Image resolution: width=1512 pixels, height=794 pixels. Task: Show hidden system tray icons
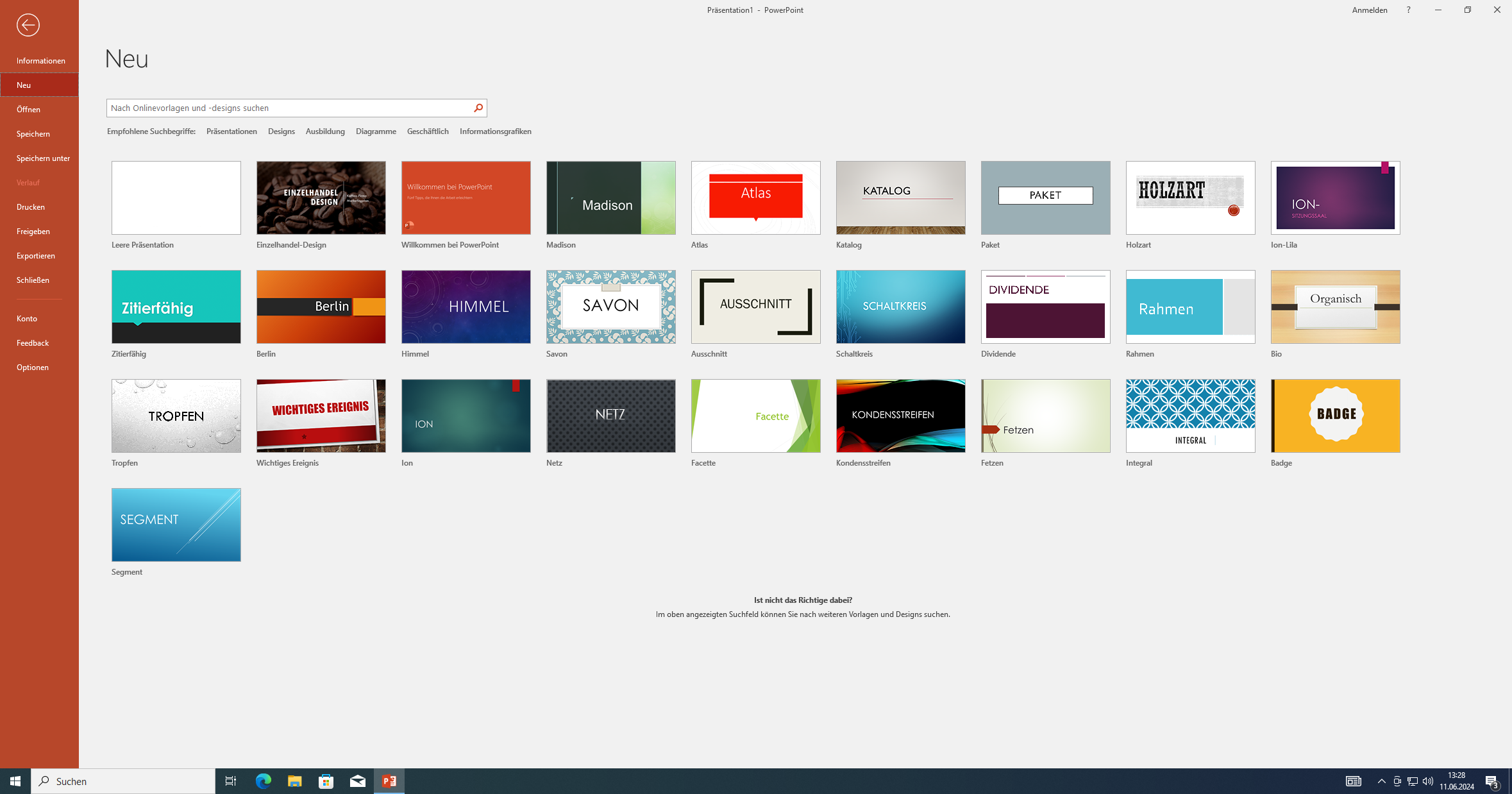1381,781
